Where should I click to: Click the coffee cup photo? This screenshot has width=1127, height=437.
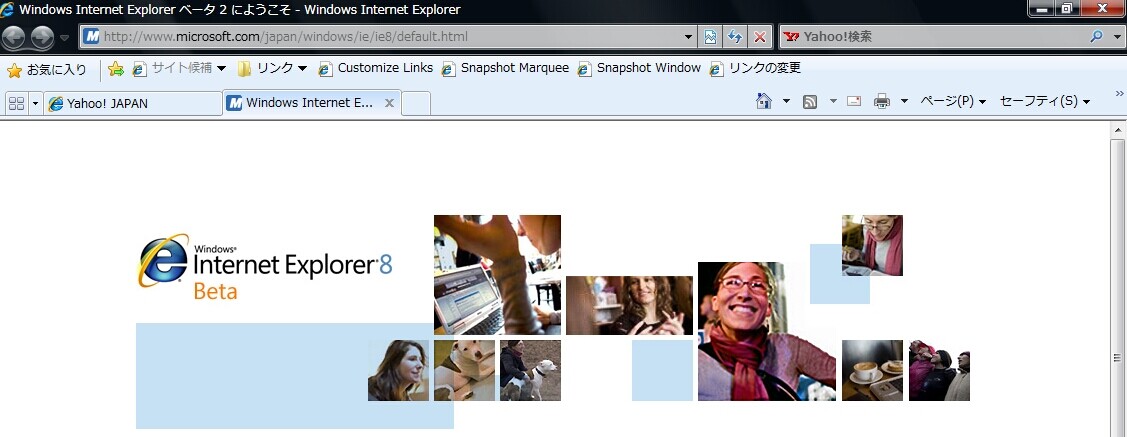pos(873,370)
